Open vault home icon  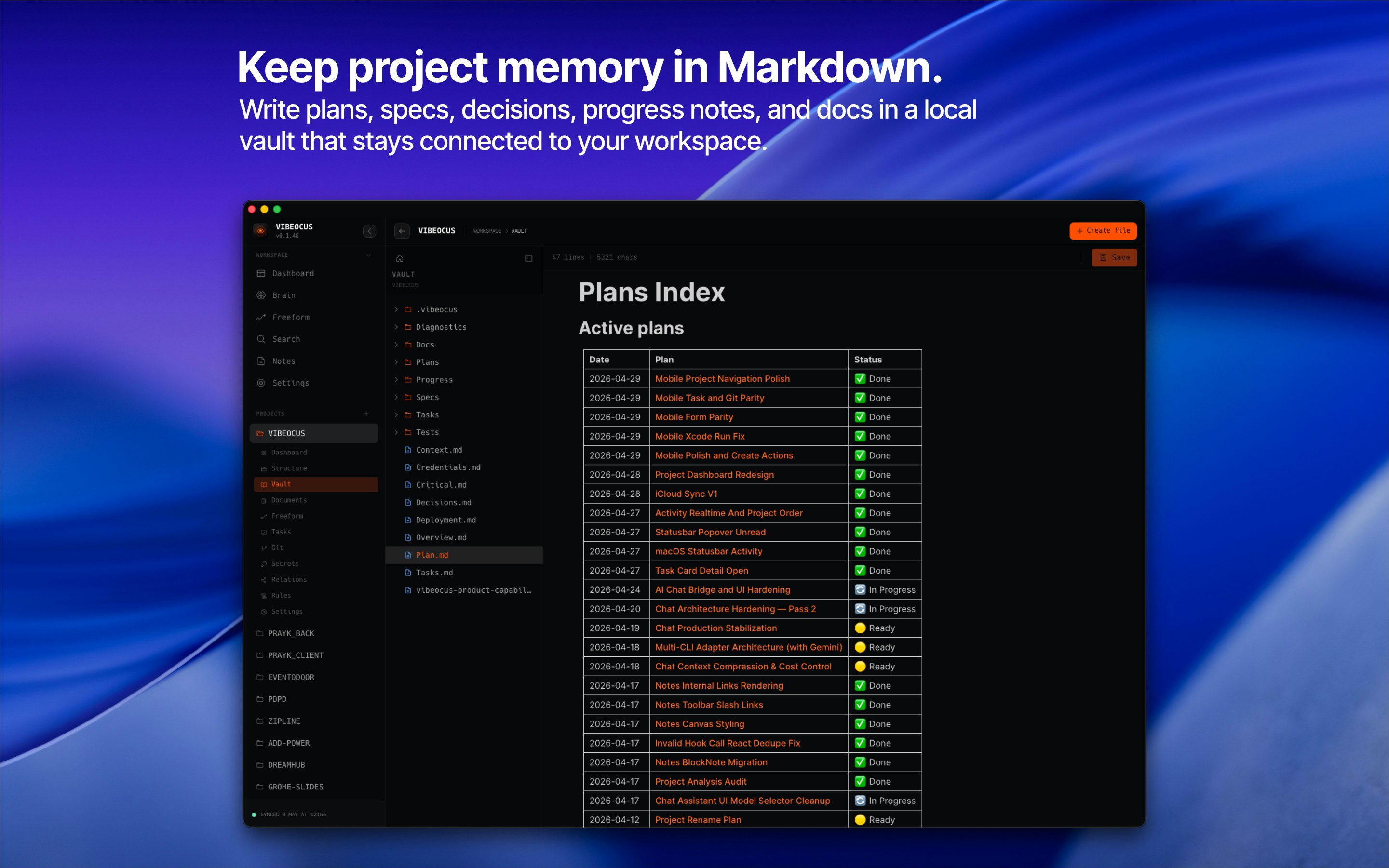click(400, 258)
